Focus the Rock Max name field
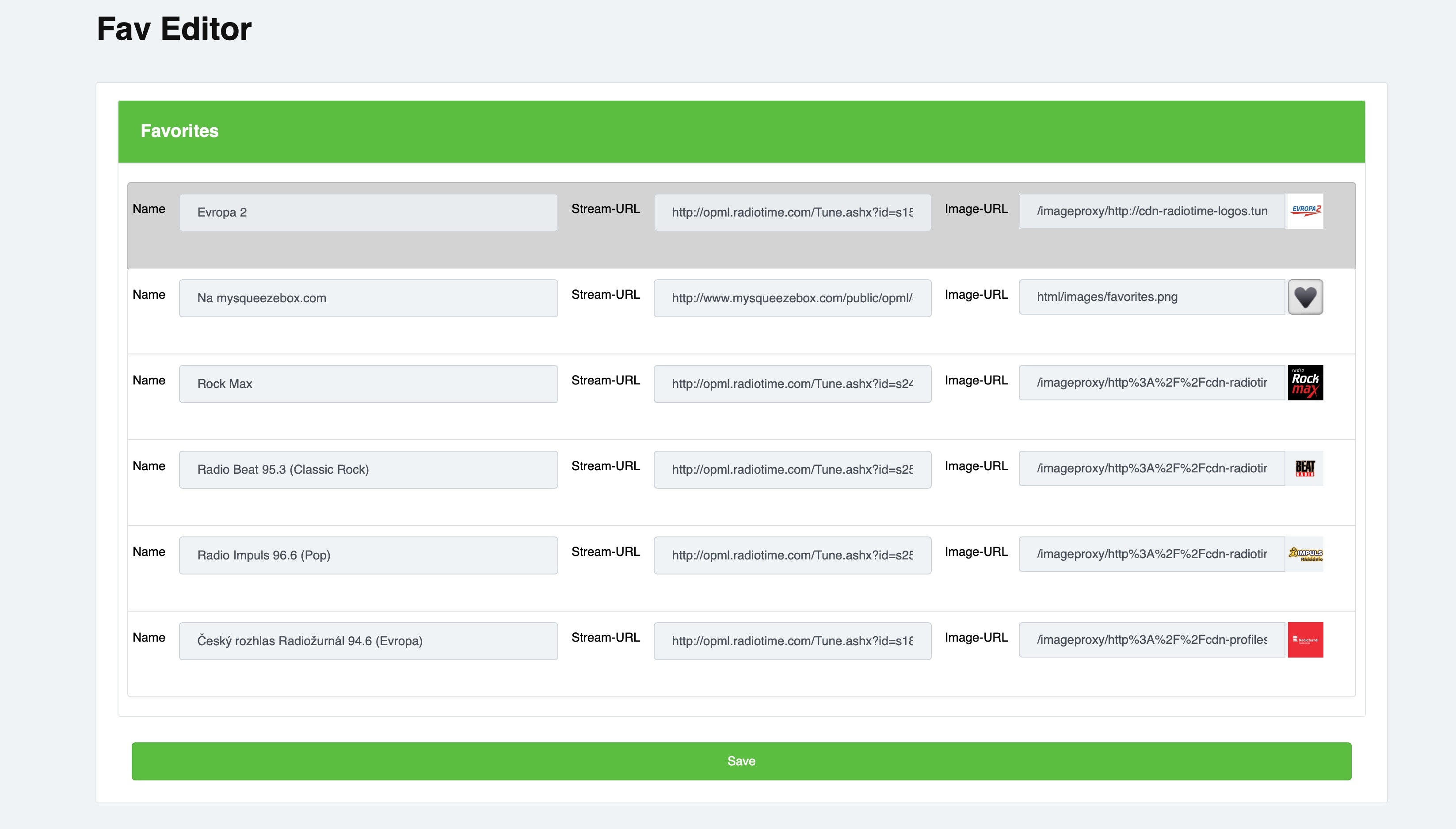Image resolution: width=1456 pixels, height=829 pixels. pos(368,384)
